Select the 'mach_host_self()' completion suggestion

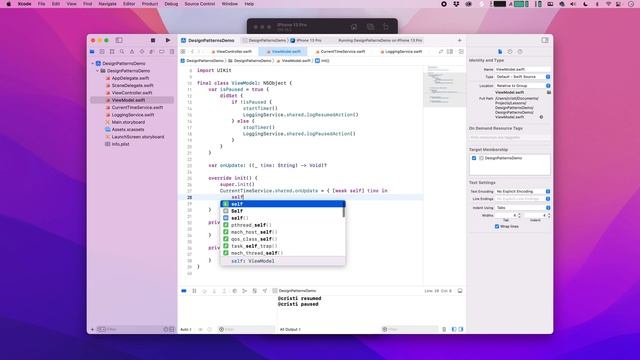click(282, 232)
